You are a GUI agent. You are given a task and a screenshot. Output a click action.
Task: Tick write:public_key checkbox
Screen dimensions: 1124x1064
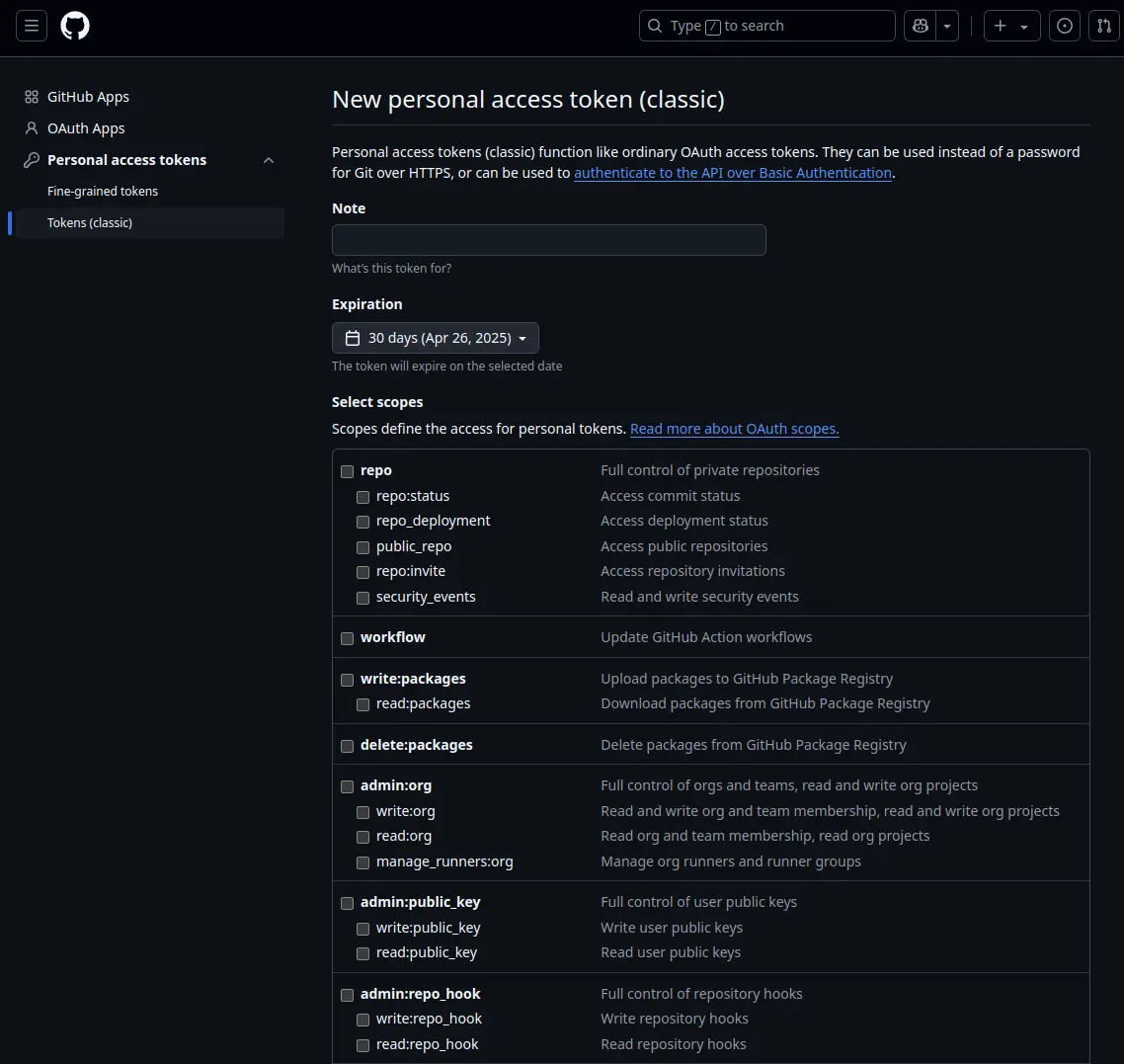[x=363, y=930]
